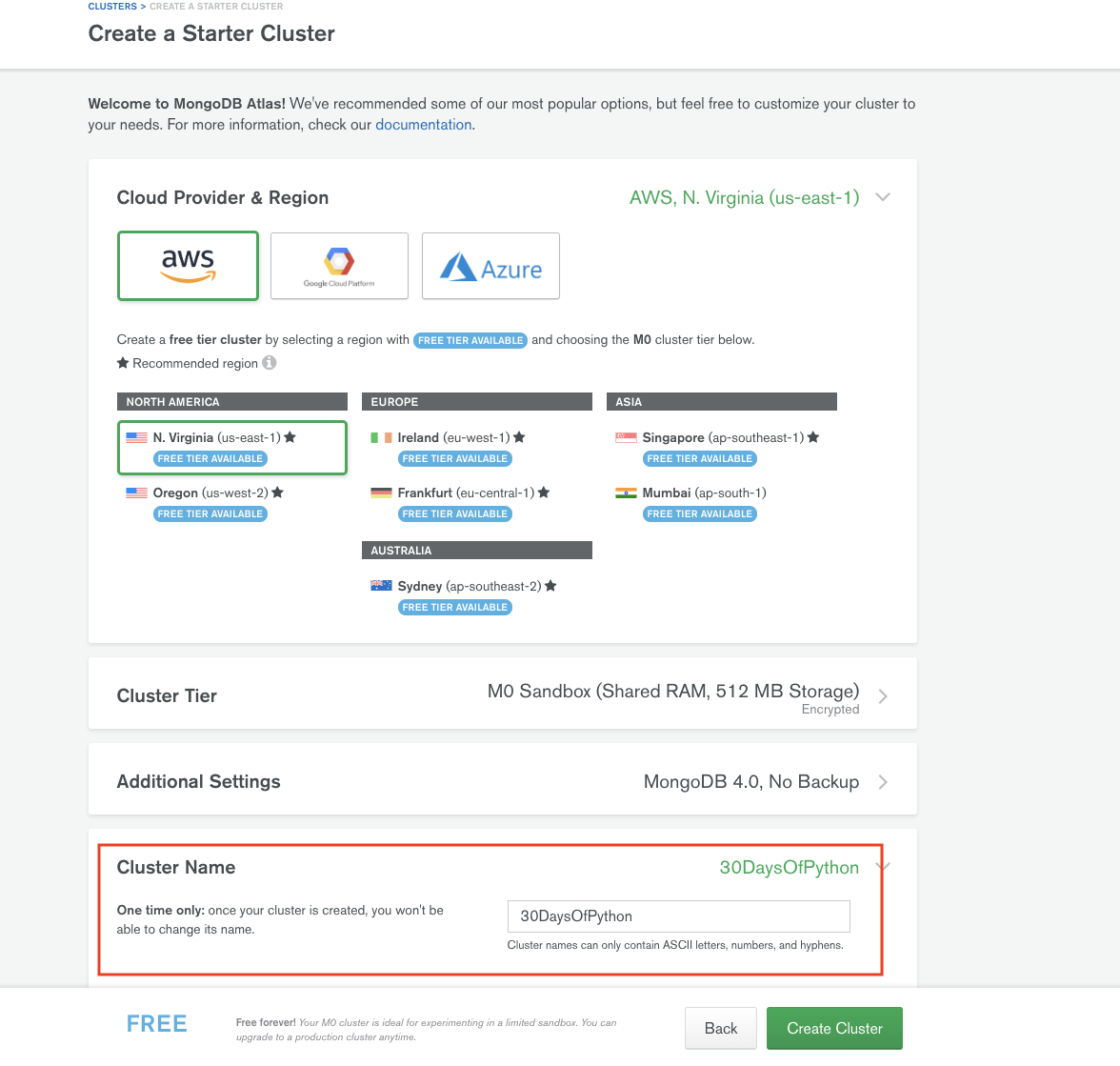
Task: Click the Germany flag for Frankfurt
Action: point(381,493)
